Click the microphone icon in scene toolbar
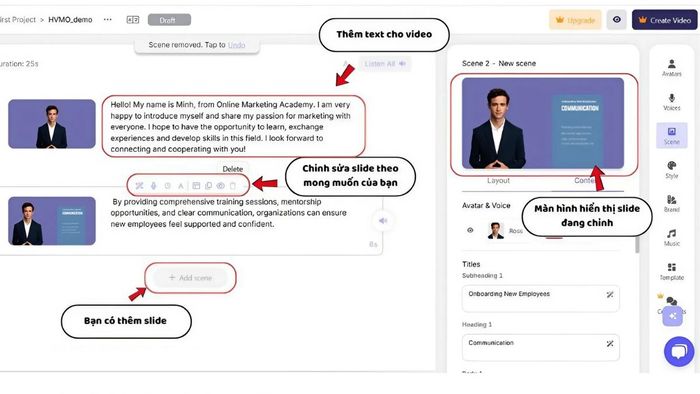This screenshot has height=394, width=700. (x=153, y=186)
